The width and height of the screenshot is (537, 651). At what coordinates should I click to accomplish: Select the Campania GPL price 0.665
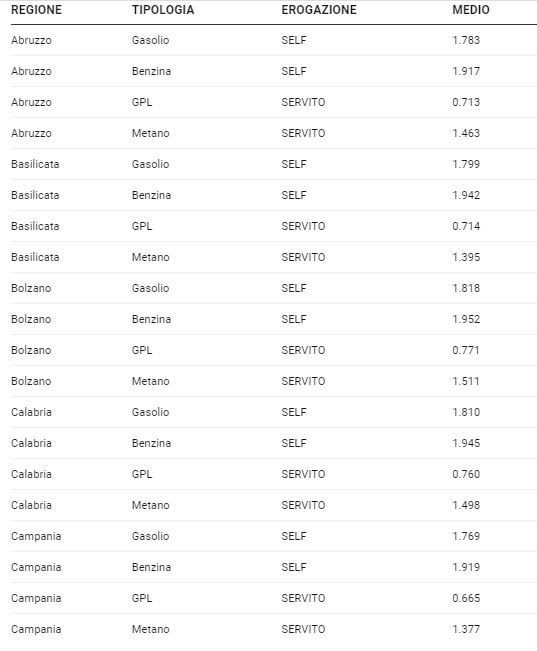pyautogui.click(x=466, y=598)
